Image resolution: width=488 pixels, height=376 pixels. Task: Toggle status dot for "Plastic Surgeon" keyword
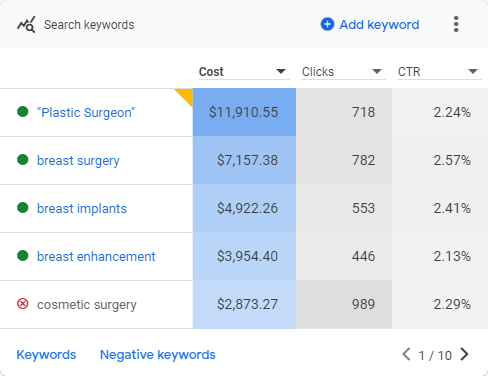[23, 112]
